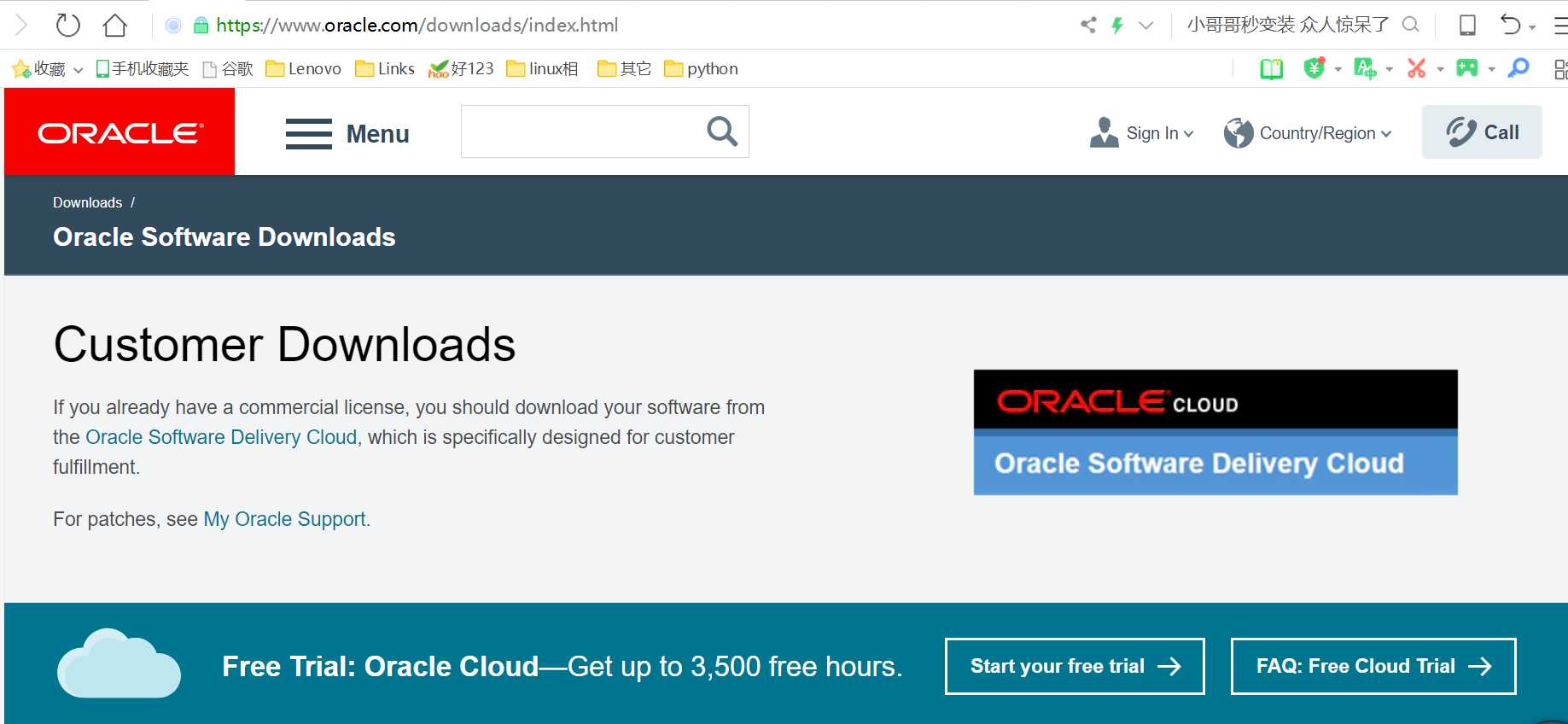1568x724 pixels.
Task: Click the red scissors screenshot icon
Action: click(1417, 68)
